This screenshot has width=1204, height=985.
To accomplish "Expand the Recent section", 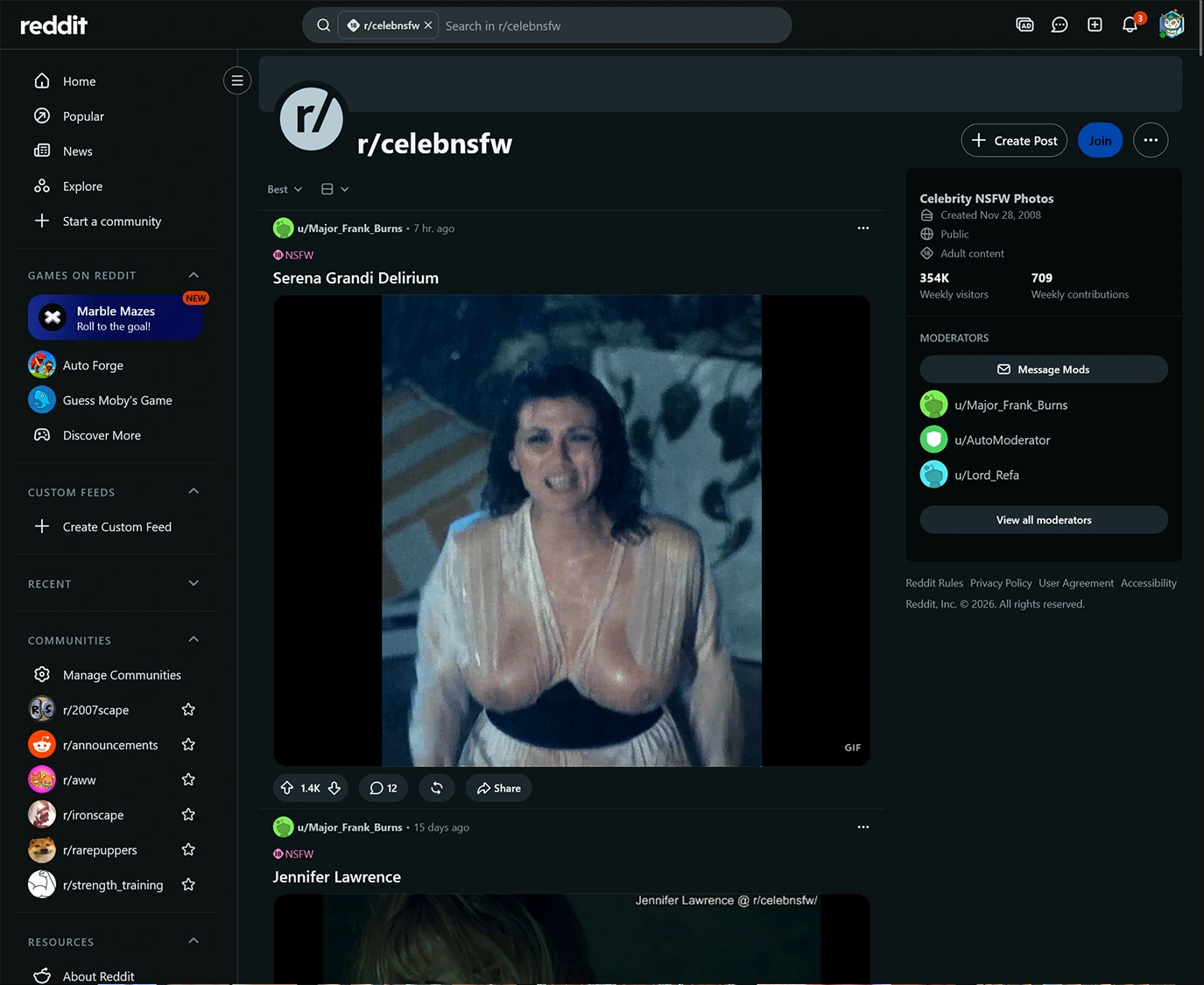I will [x=194, y=583].
